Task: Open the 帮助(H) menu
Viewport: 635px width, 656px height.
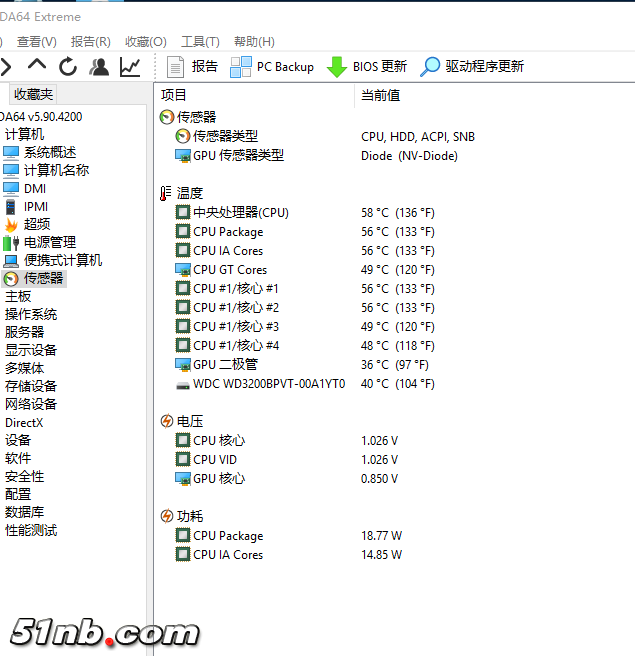Action: coord(254,41)
